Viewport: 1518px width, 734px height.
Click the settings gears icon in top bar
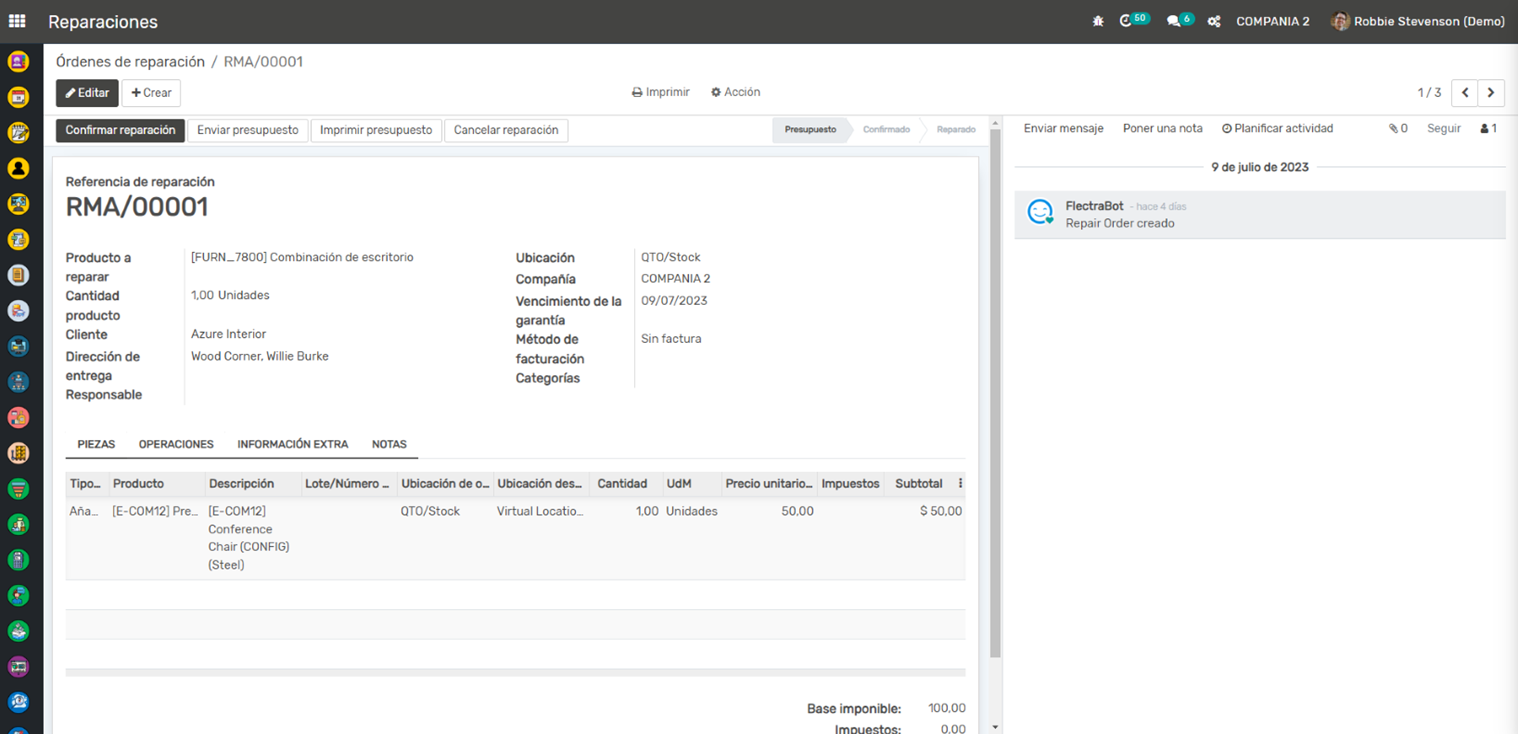point(1214,21)
